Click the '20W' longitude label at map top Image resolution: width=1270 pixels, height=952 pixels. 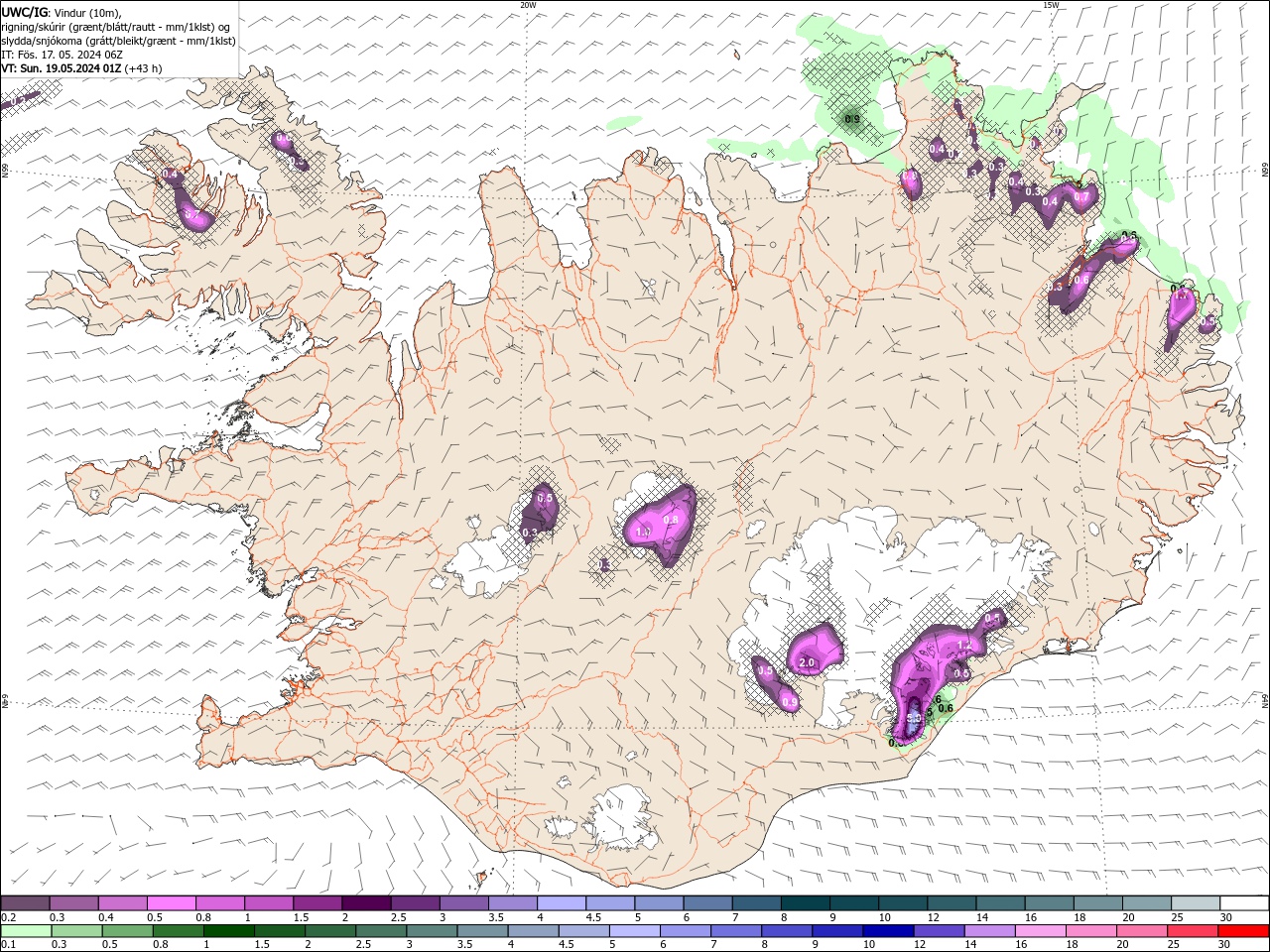point(528,5)
